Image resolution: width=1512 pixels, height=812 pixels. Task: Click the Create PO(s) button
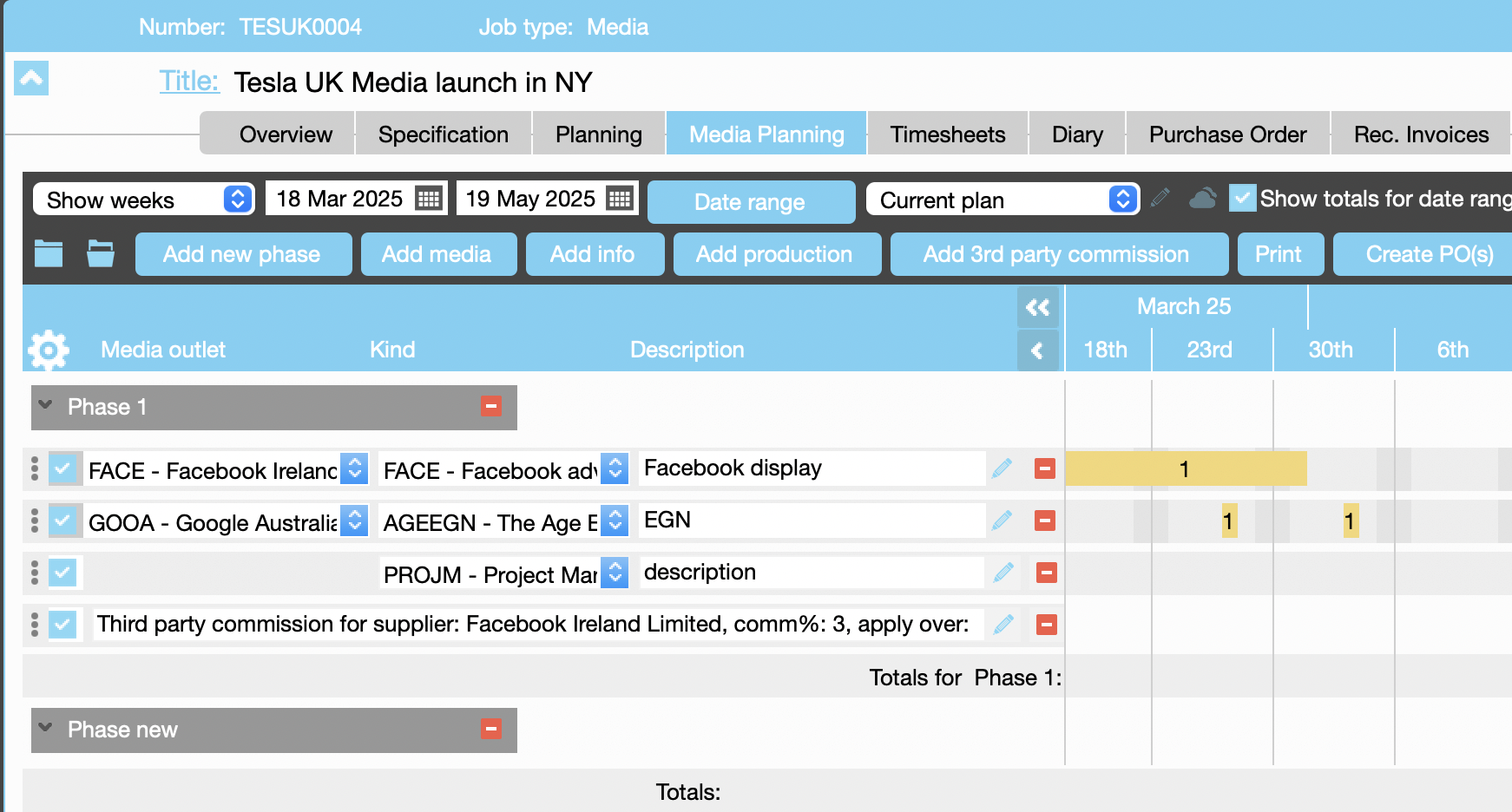coord(1423,253)
